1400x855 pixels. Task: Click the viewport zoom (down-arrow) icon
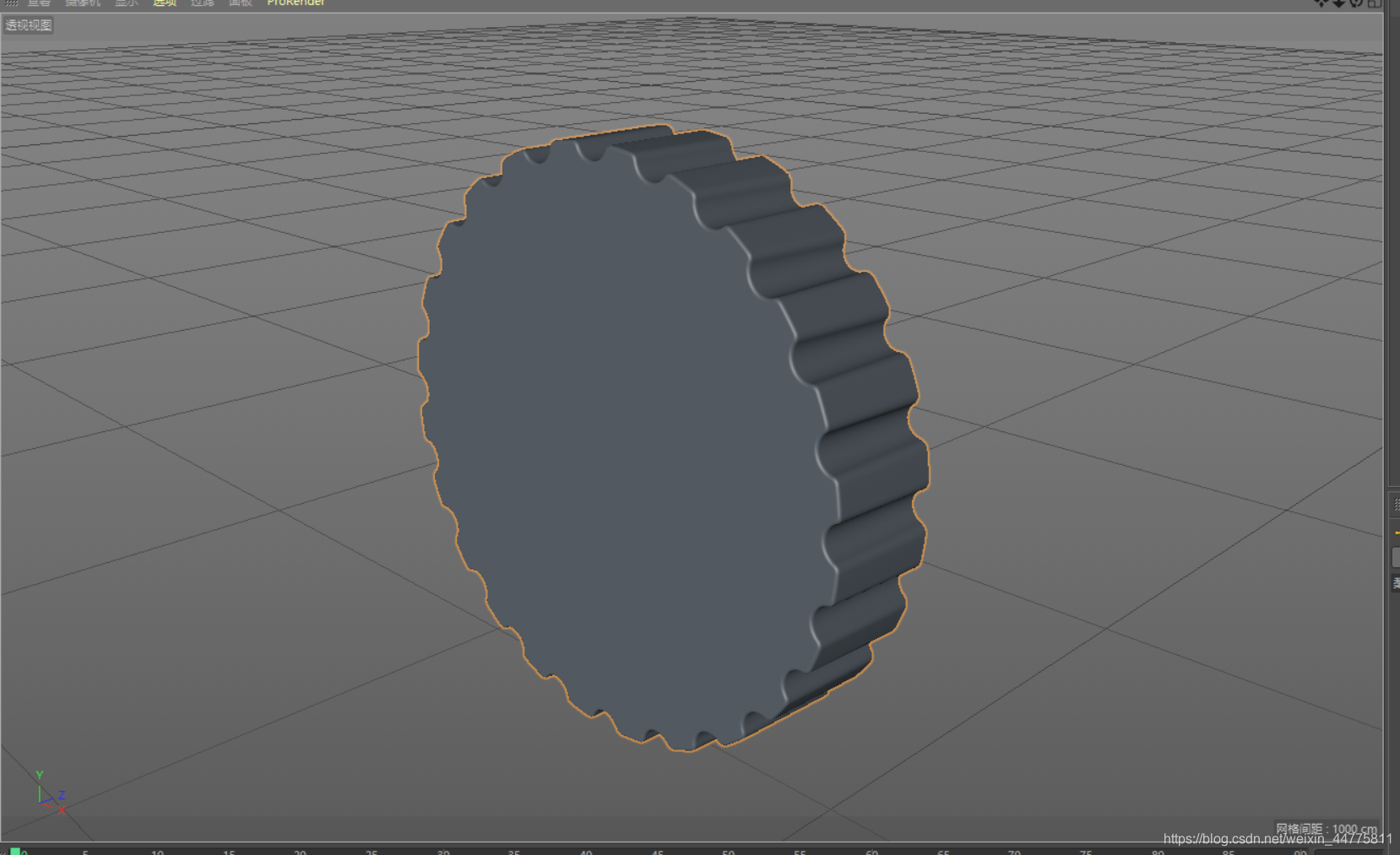pyautogui.click(x=1339, y=3)
